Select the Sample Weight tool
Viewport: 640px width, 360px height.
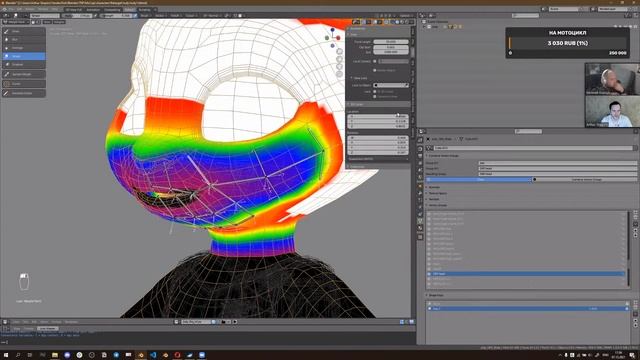[24, 74]
